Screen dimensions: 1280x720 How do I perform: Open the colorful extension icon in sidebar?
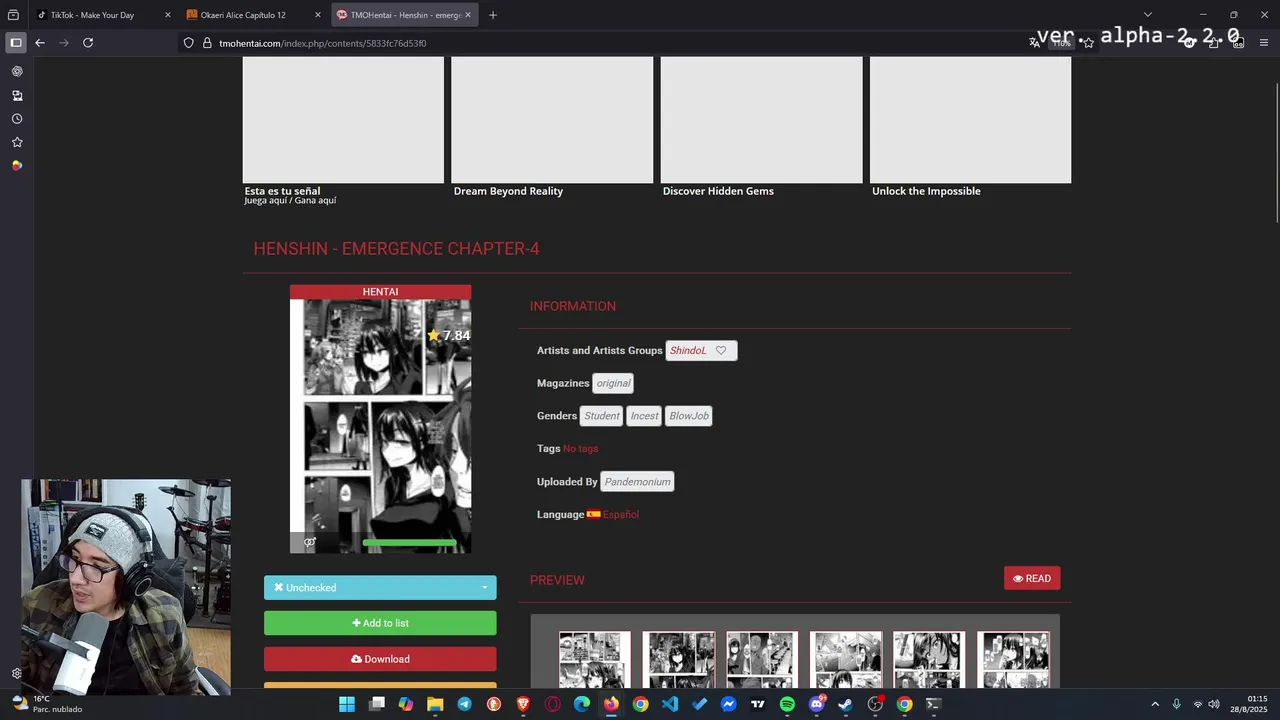(17, 166)
